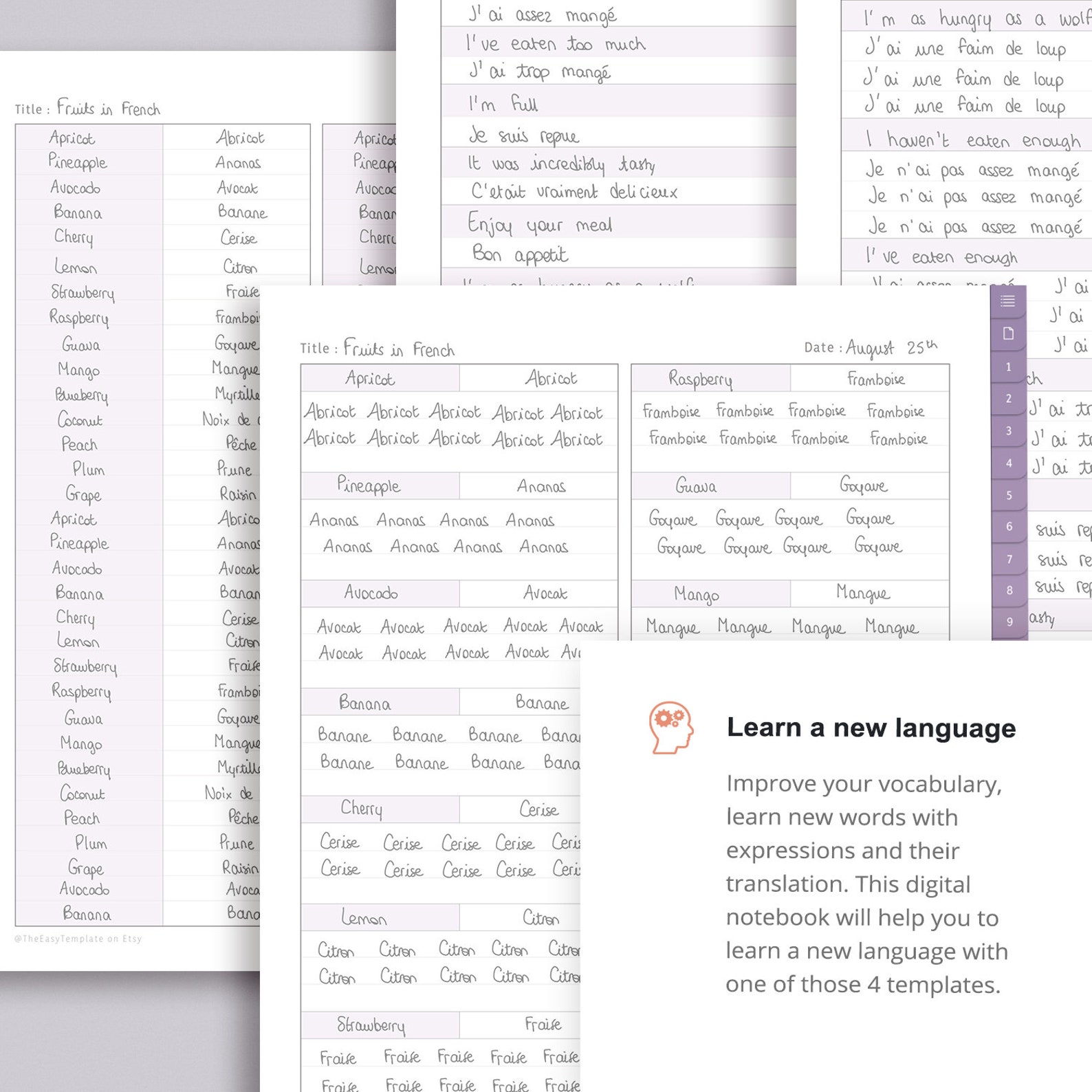Select purple tab number 7

1008,559
